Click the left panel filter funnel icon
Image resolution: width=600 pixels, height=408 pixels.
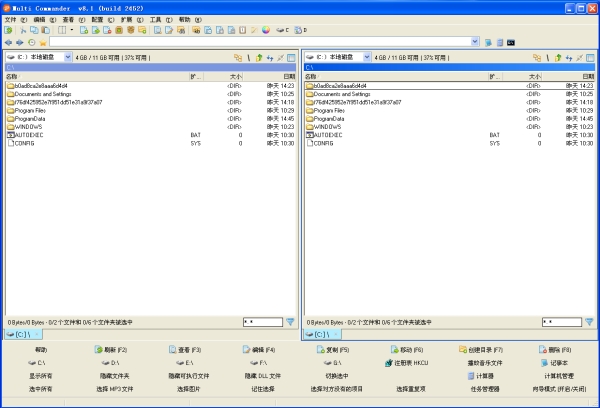[291, 322]
